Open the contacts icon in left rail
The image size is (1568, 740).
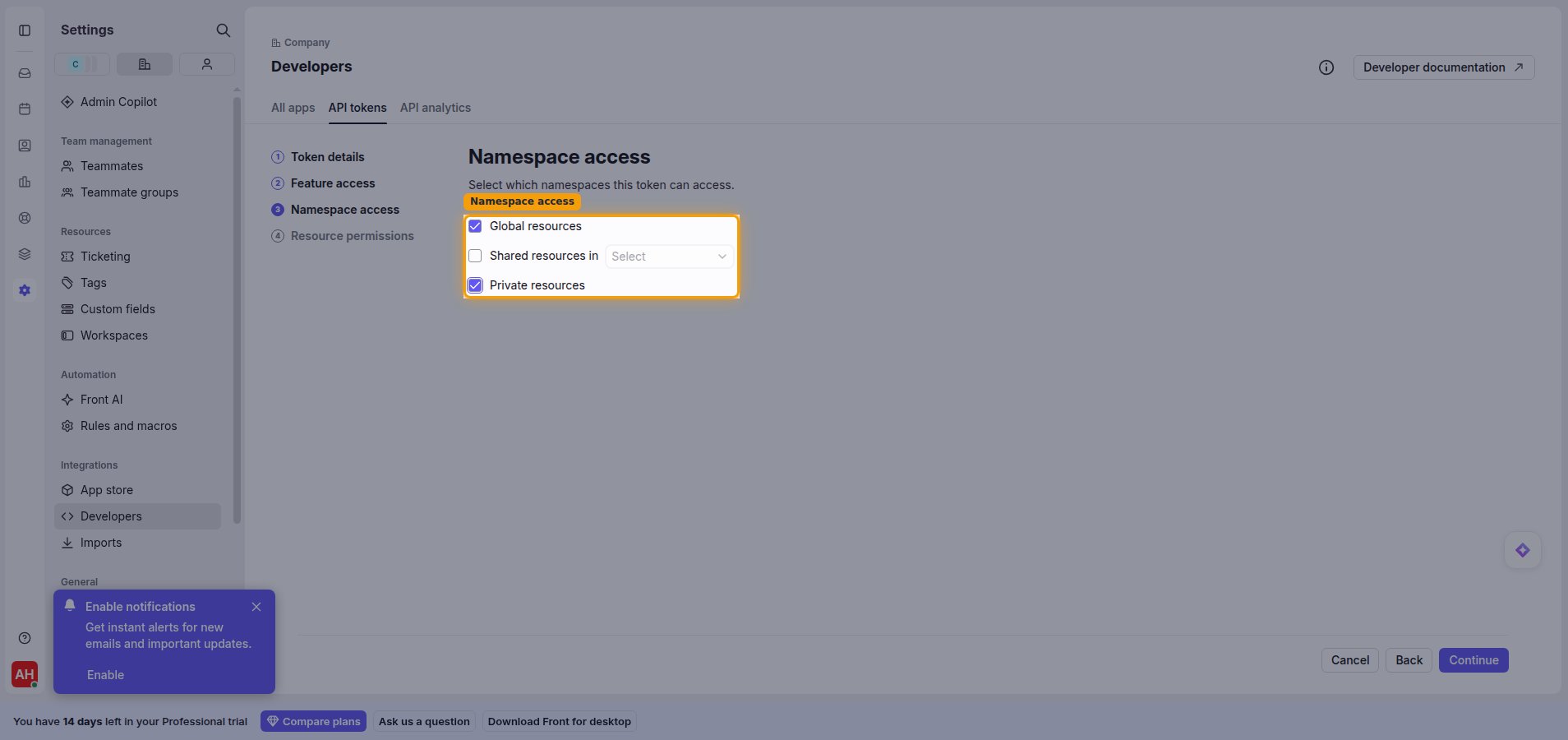pos(25,146)
